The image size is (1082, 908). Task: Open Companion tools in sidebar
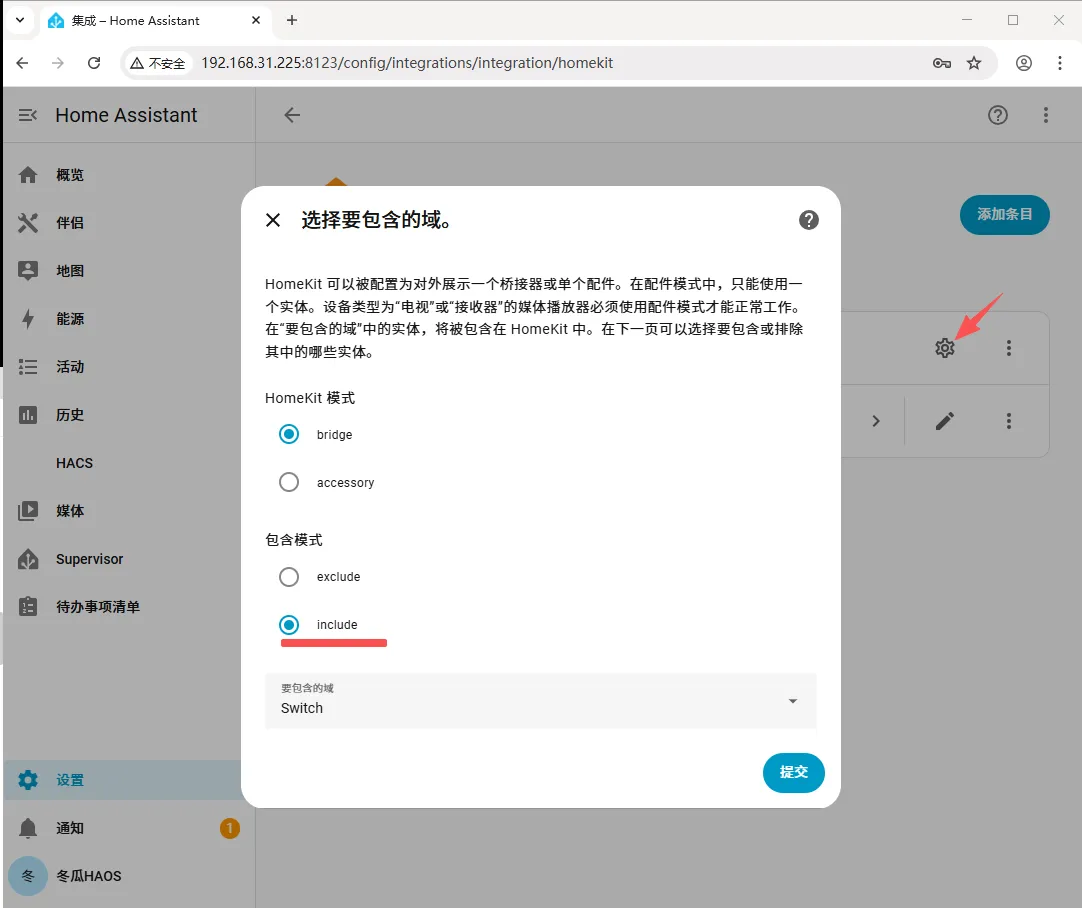tap(128, 223)
